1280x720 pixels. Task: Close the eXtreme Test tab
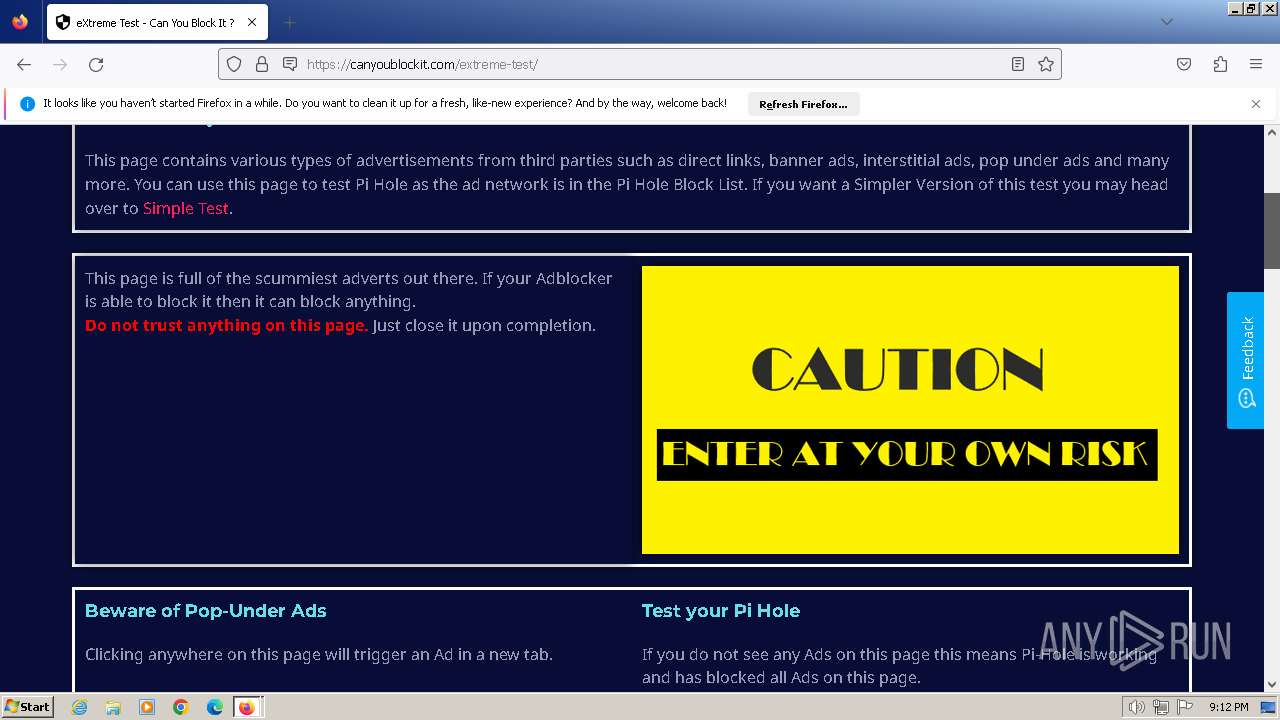(251, 22)
